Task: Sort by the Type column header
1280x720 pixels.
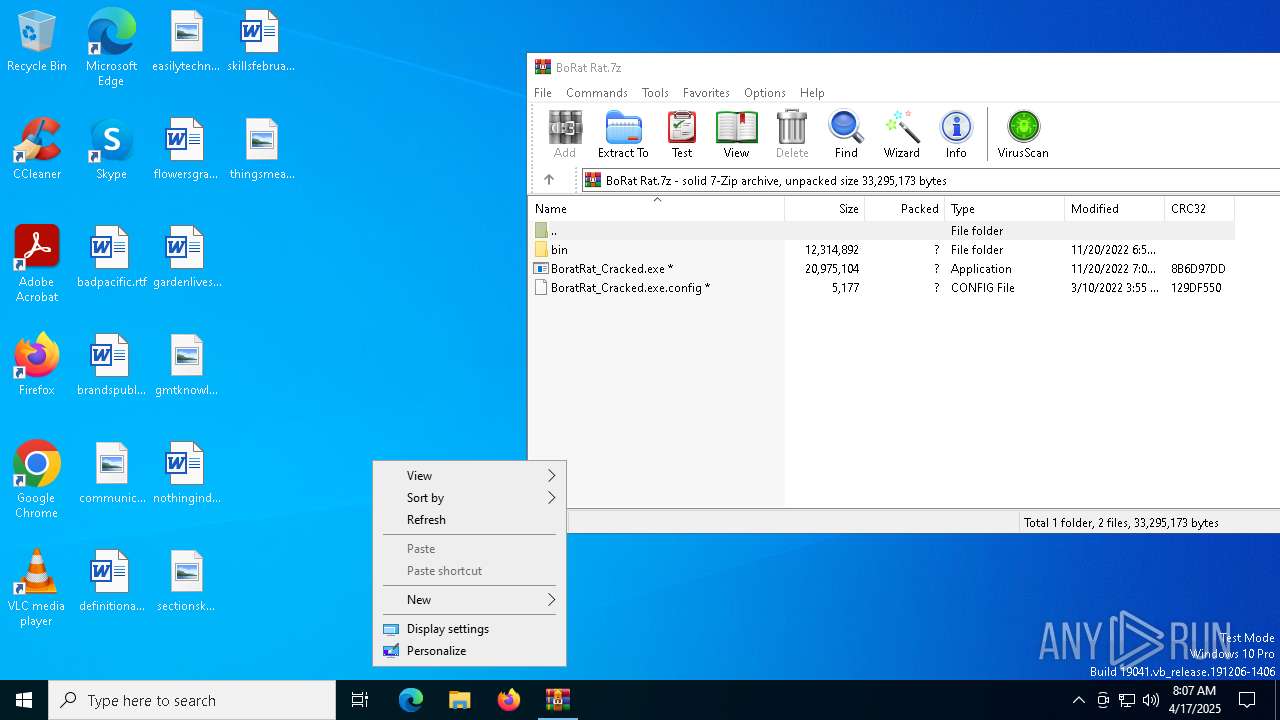Action: click(1005, 209)
